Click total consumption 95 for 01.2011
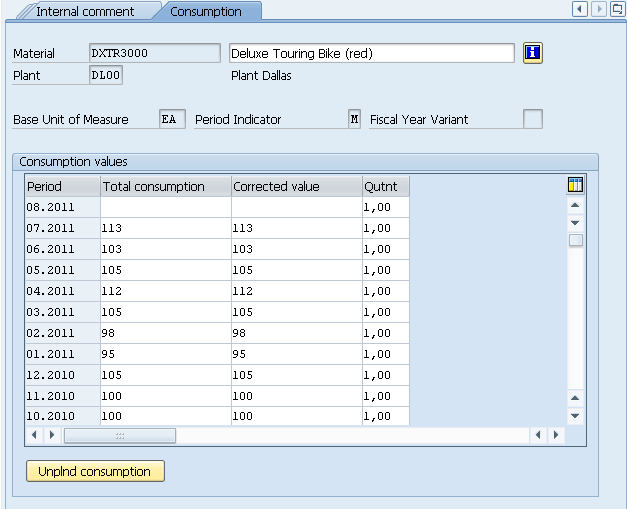This screenshot has width=627, height=509. 166,354
